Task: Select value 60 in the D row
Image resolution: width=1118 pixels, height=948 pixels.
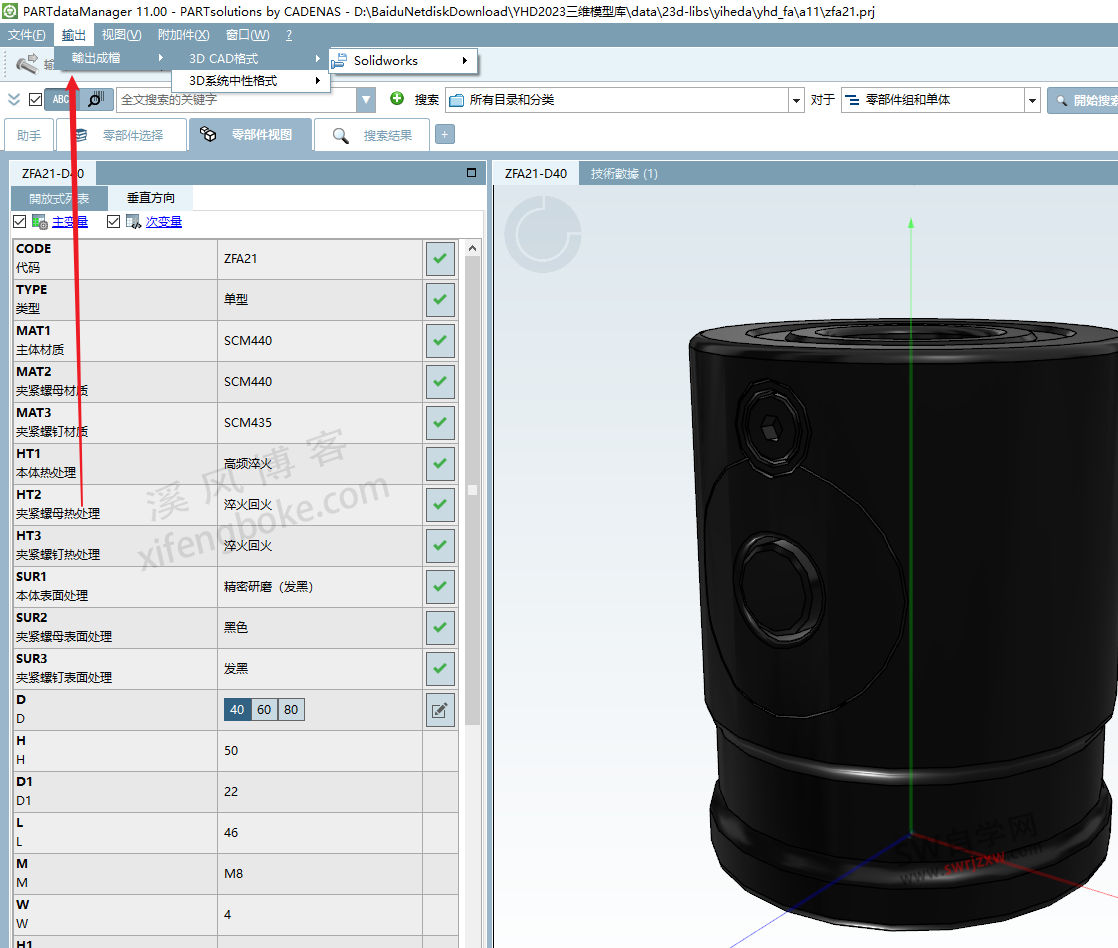Action: pos(263,708)
